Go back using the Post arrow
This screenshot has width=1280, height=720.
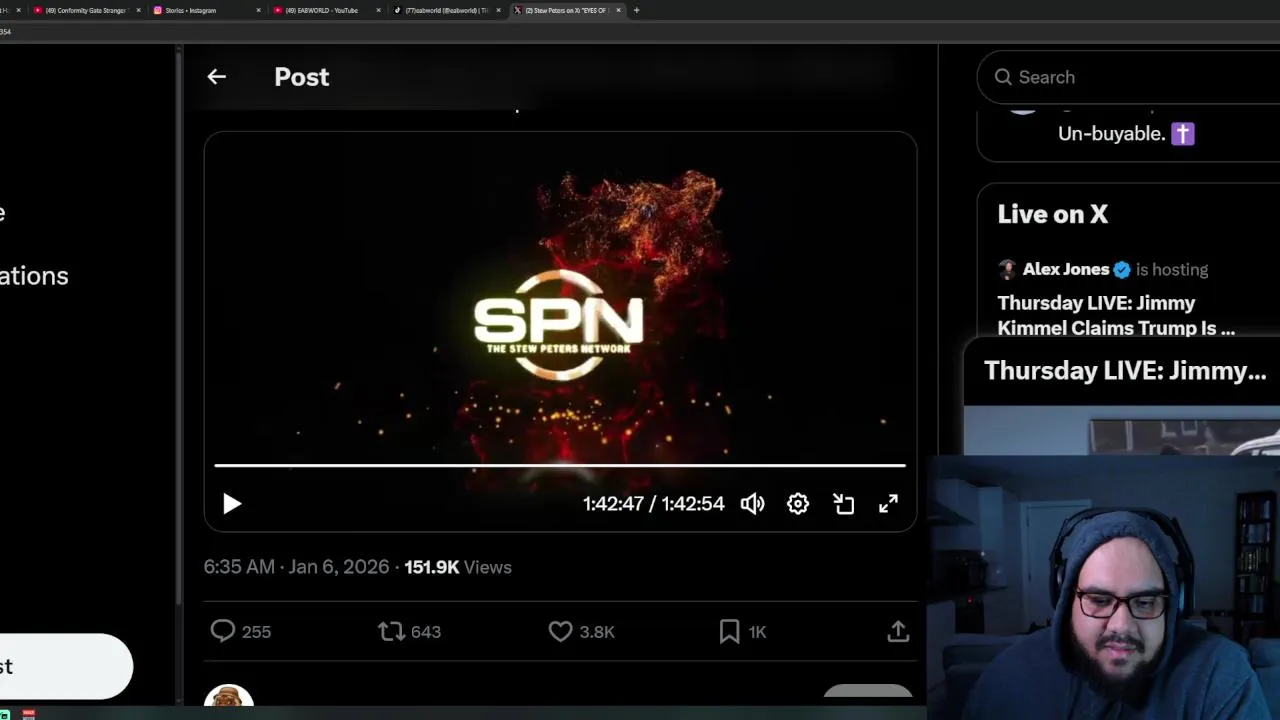click(216, 77)
